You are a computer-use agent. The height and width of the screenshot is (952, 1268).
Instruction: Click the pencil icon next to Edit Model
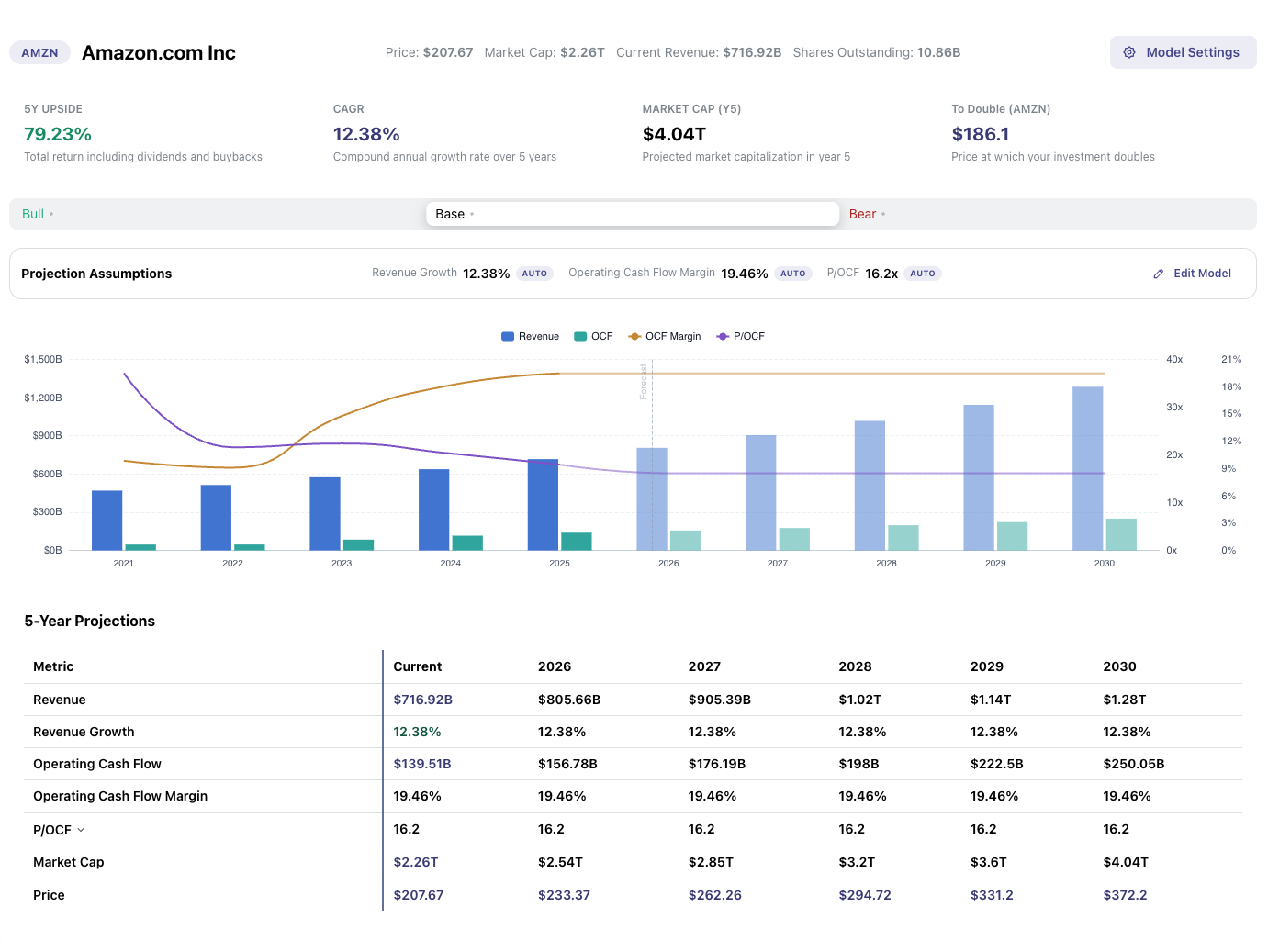pyautogui.click(x=1158, y=273)
